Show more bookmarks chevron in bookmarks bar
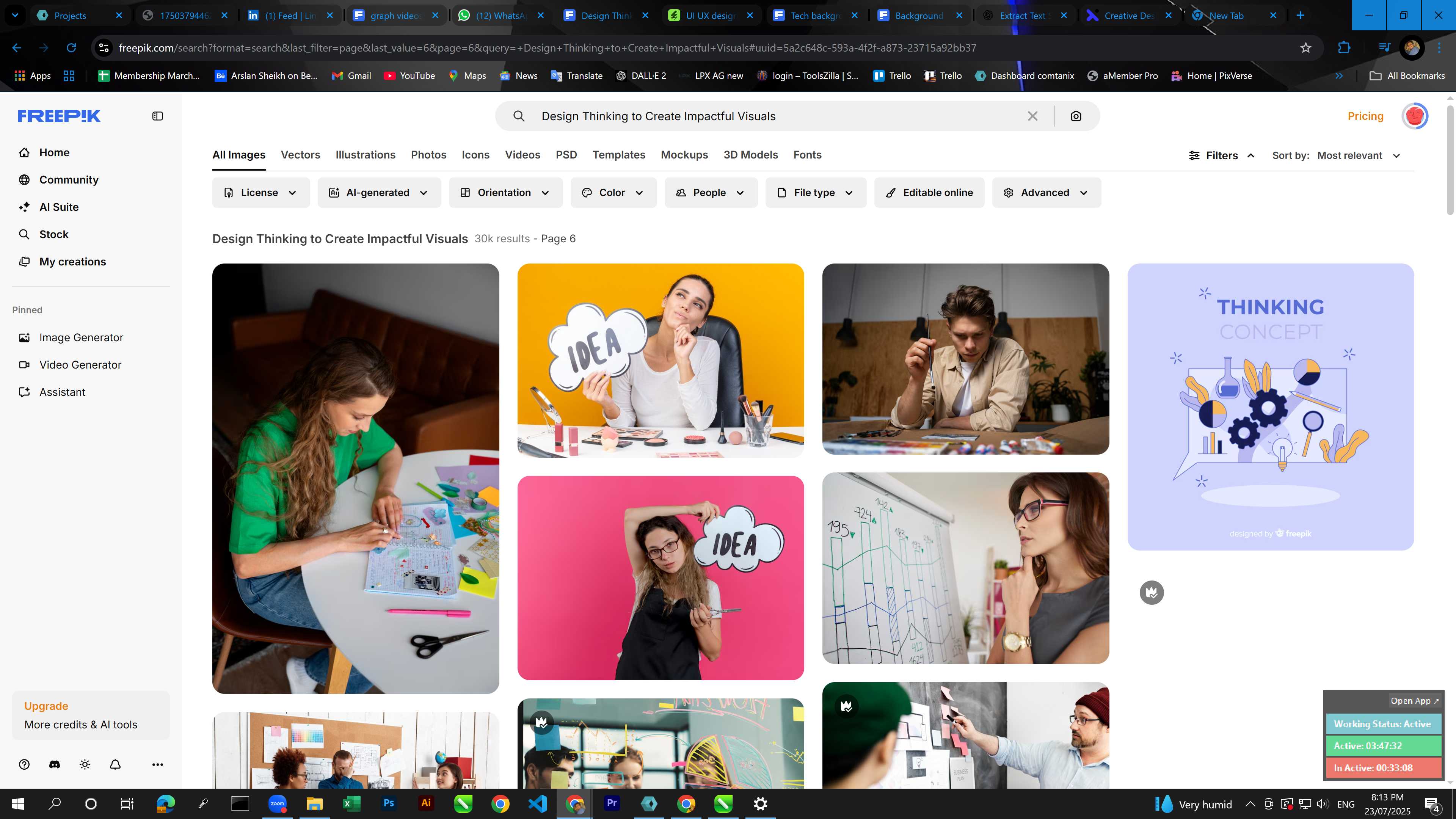 tap(1338, 76)
